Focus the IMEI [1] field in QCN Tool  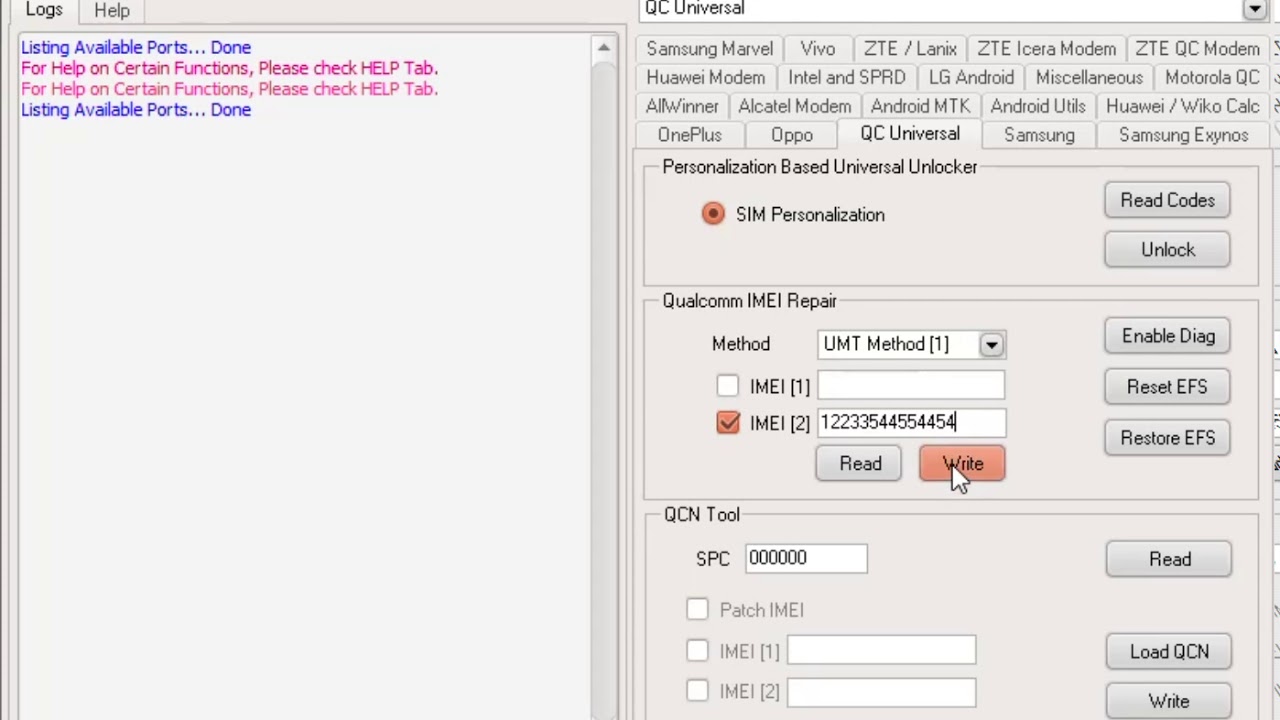point(881,651)
